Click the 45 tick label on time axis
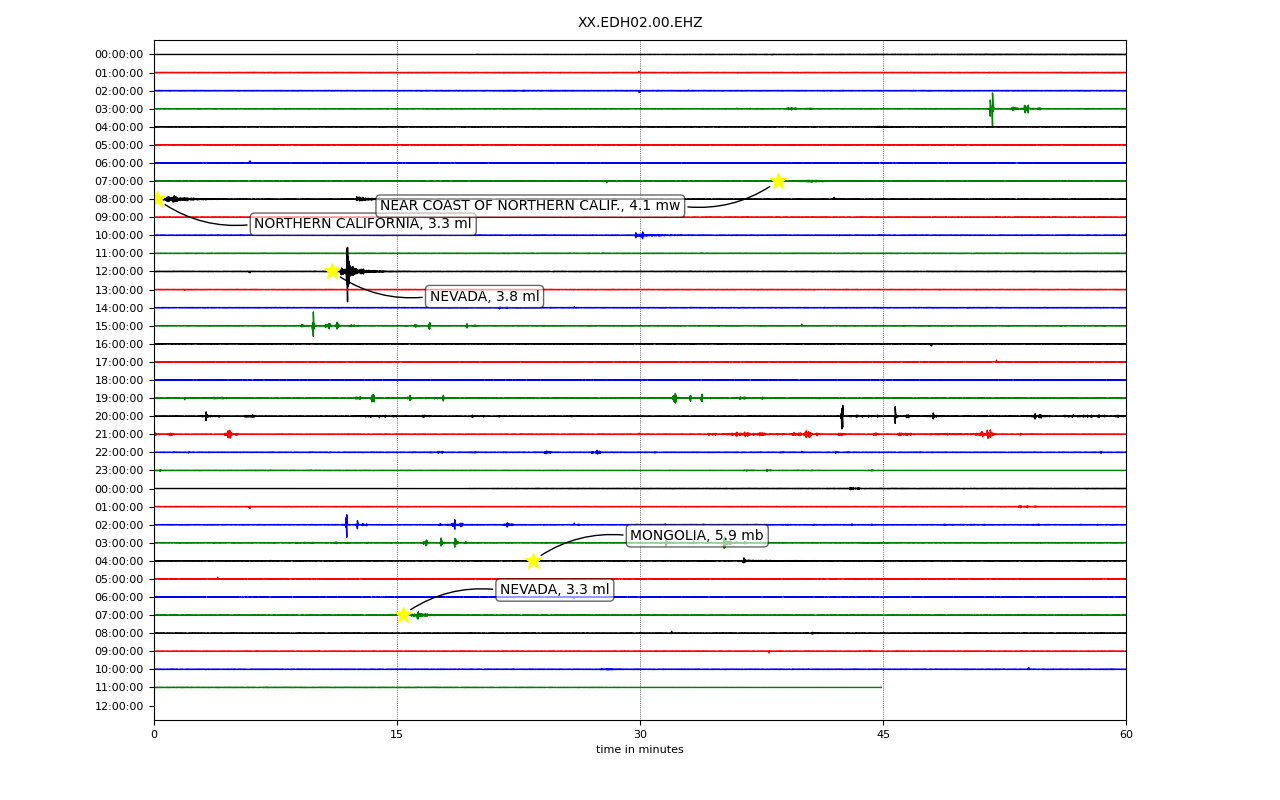 pyautogui.click(x=883, y=735)
